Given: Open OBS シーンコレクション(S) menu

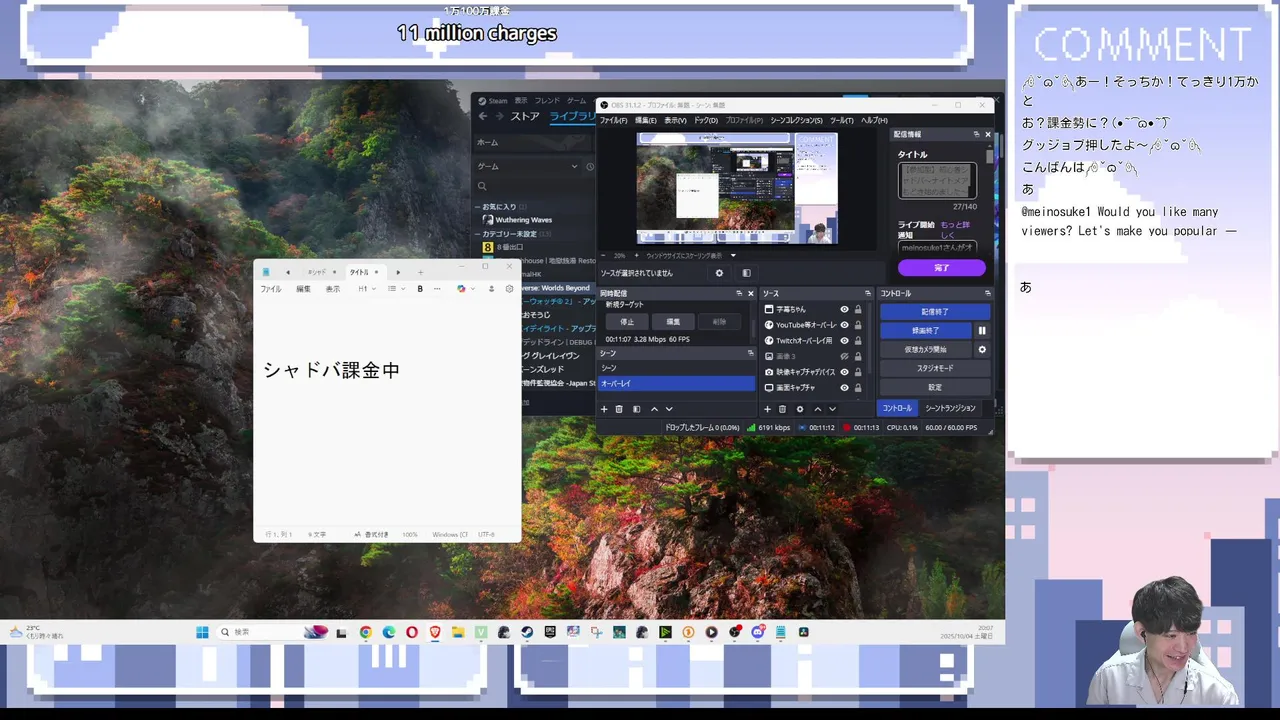Looking at the screenshot, I should tap(796, 120).
